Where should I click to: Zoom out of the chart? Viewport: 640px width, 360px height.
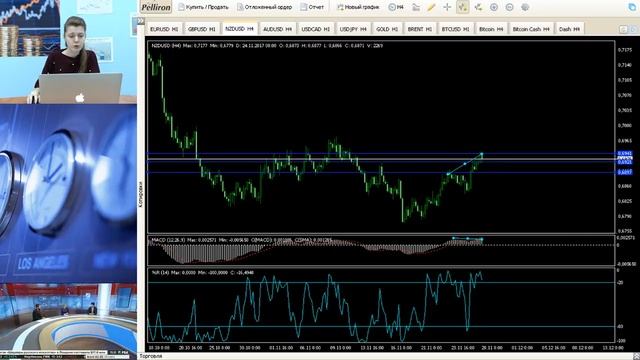coord(509,7)
